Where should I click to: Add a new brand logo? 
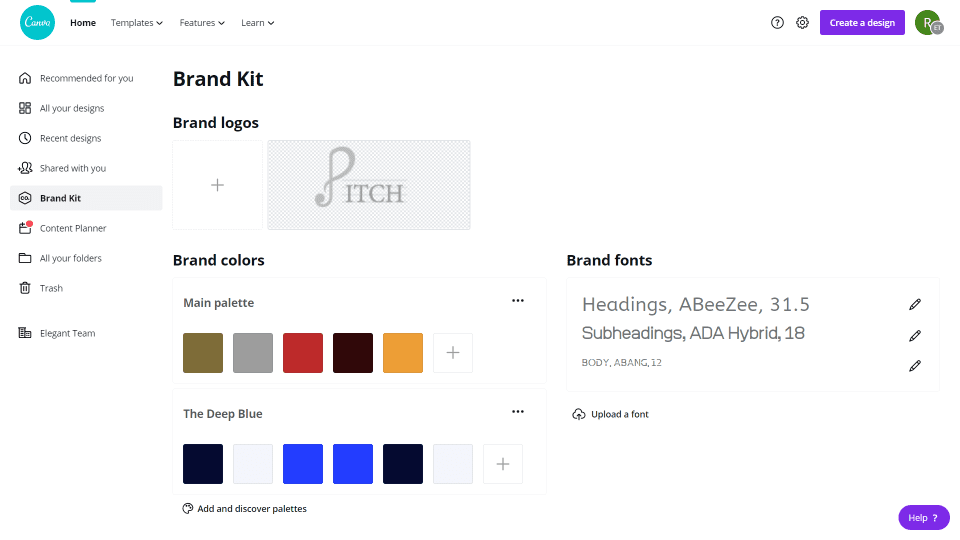pos(218,185)
